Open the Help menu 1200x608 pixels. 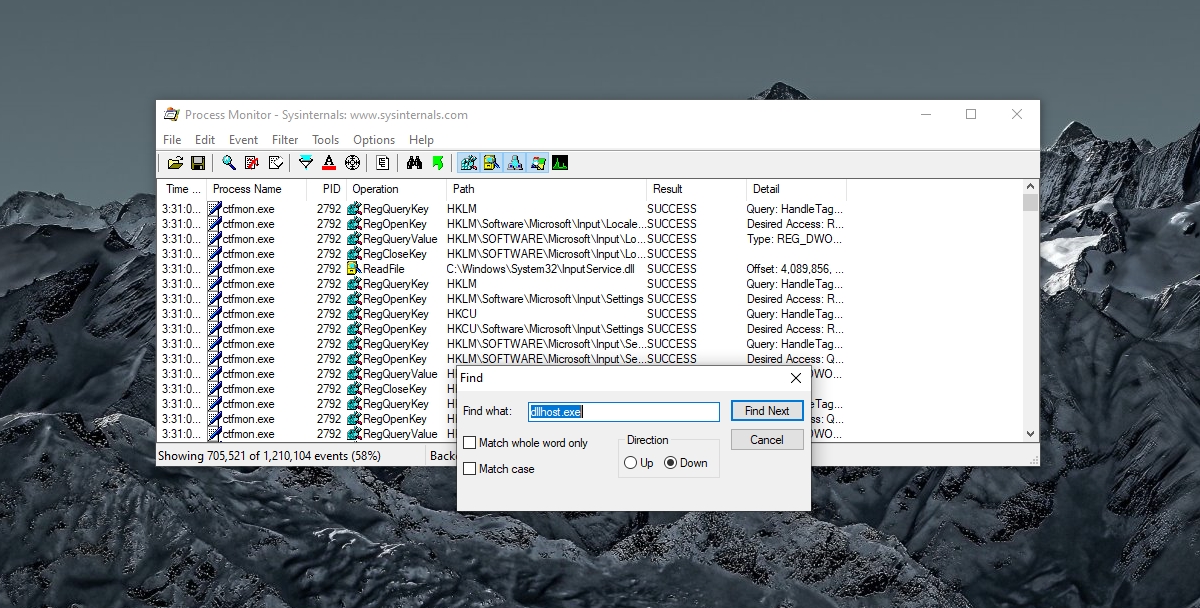point(421,140)
